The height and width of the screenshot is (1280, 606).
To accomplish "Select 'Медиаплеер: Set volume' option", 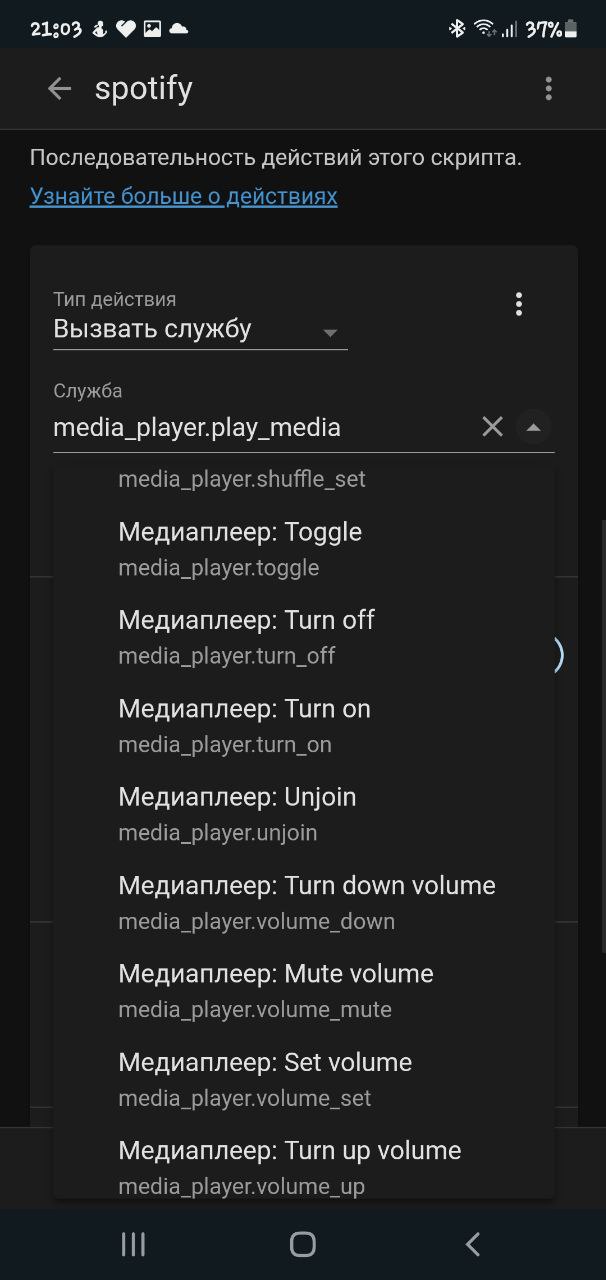I will 304,1079.
